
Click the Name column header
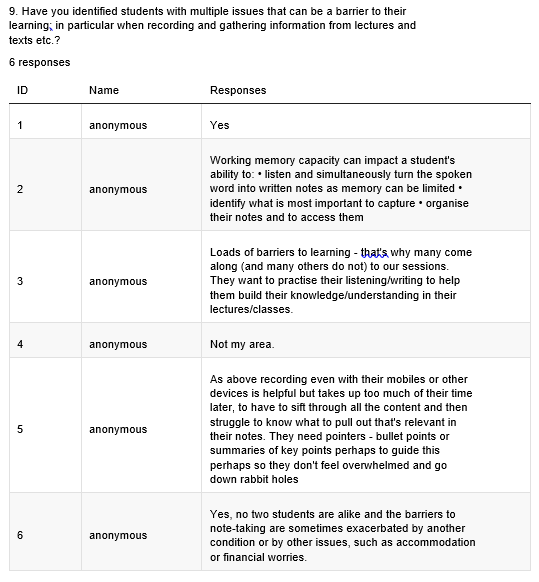104,90
